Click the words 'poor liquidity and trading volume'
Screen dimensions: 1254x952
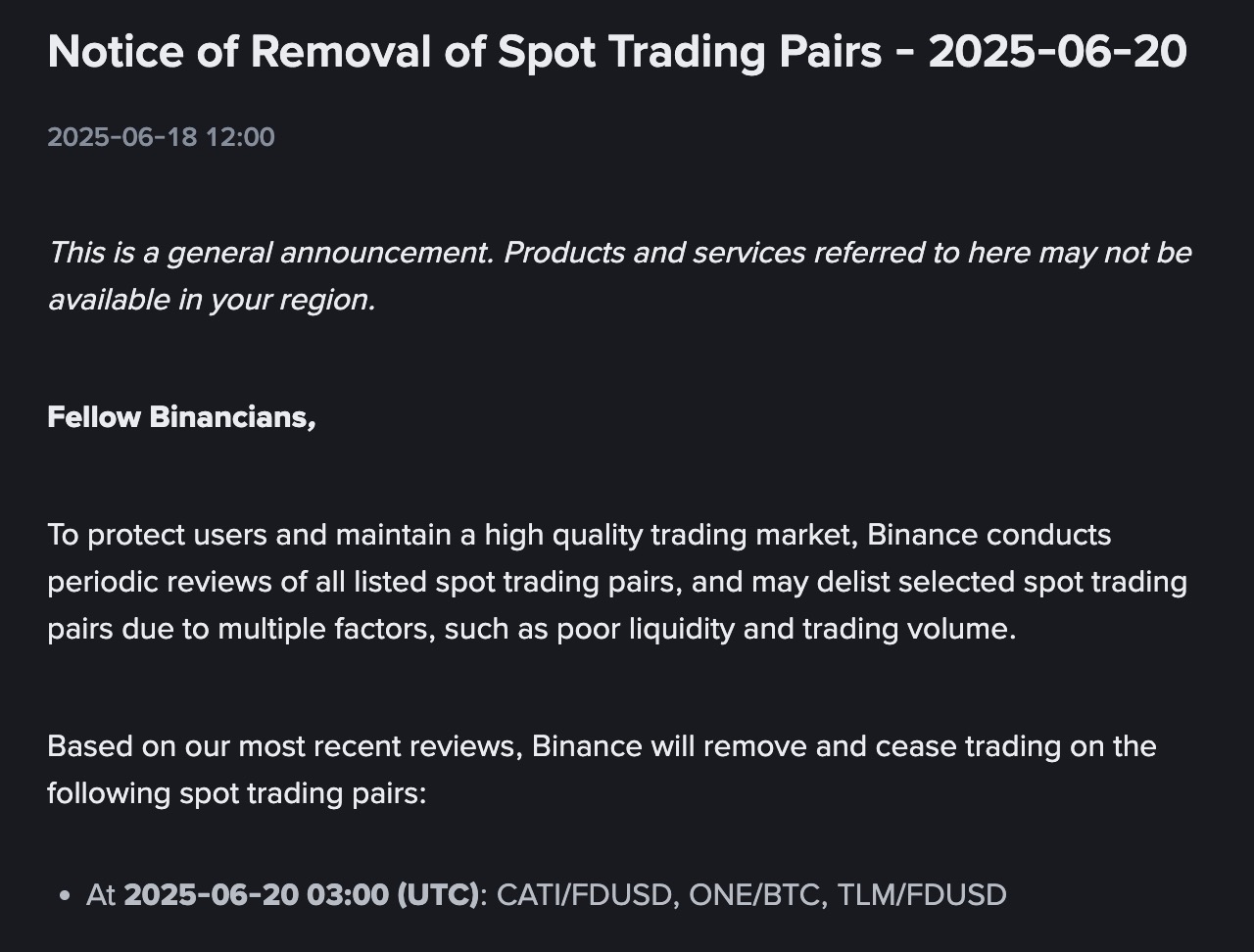tap(787, 629)
